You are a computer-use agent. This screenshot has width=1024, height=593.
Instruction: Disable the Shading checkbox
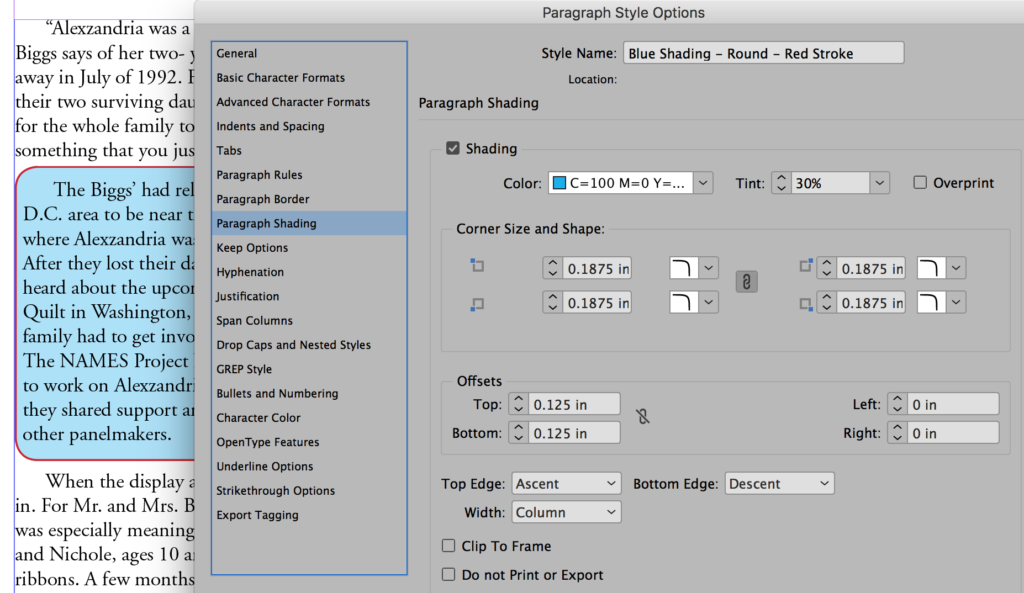[x=453, y=146]
